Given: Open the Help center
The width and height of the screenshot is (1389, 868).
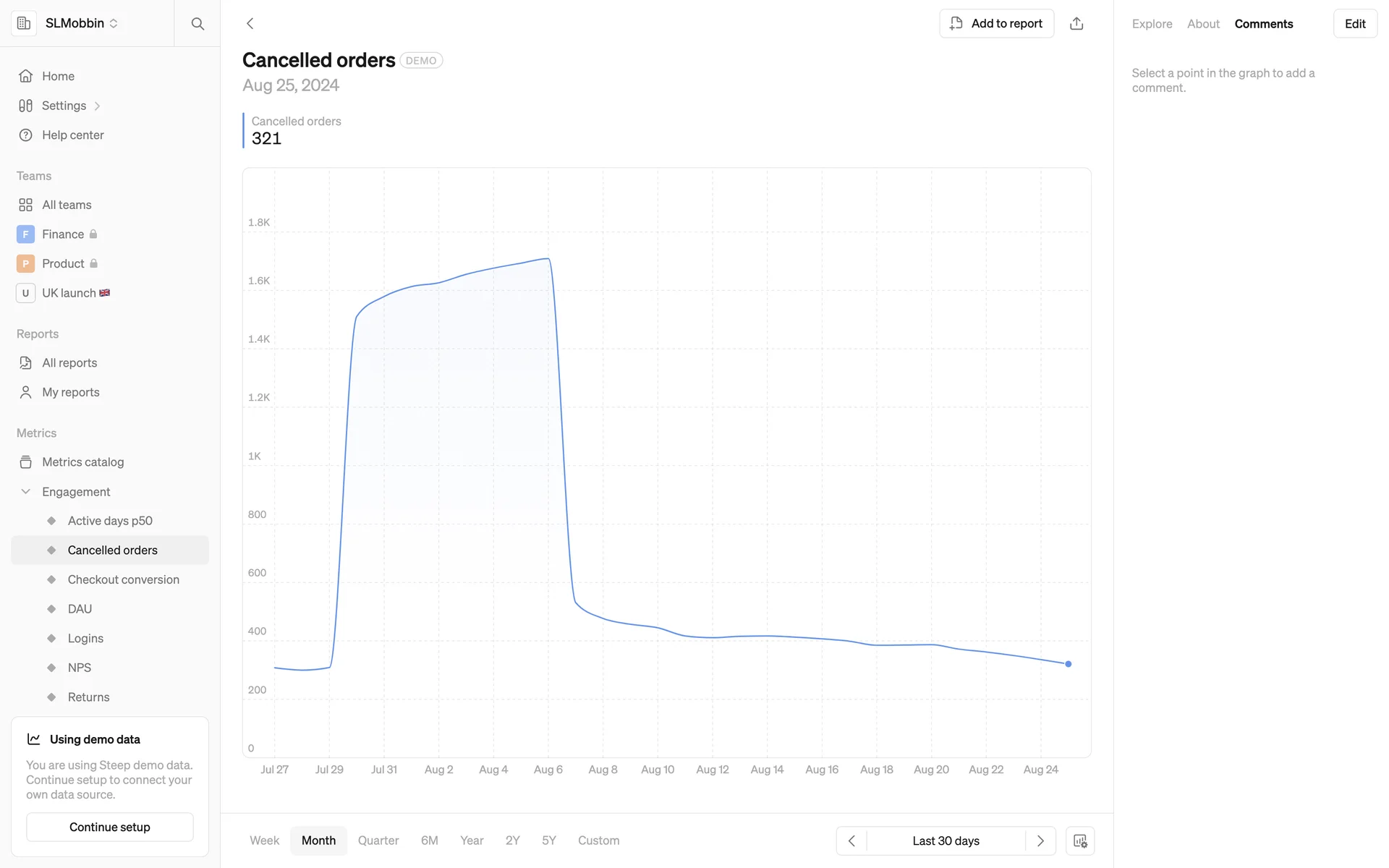Looking at the screenshot, I should point(72,135).
